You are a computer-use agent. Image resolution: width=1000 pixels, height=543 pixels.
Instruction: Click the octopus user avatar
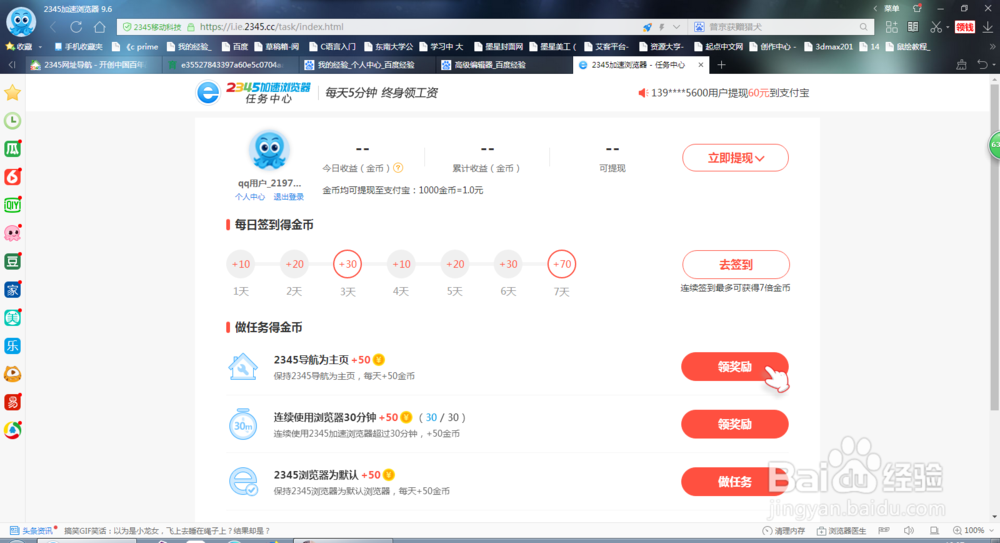click(x=268, y=151)
